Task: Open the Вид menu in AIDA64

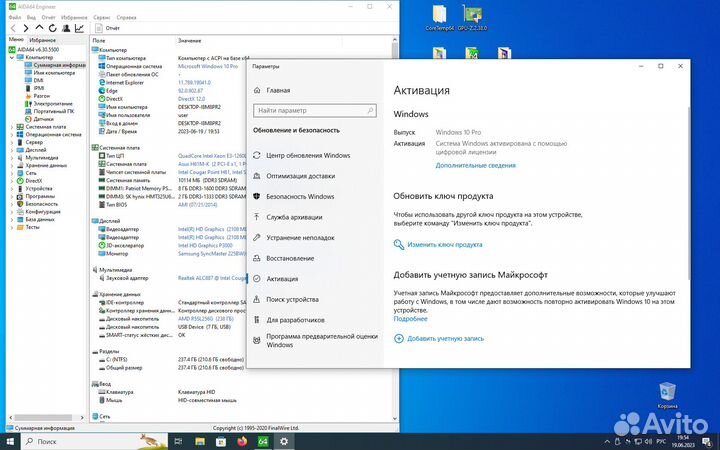Action: click(x=31, y=17)
